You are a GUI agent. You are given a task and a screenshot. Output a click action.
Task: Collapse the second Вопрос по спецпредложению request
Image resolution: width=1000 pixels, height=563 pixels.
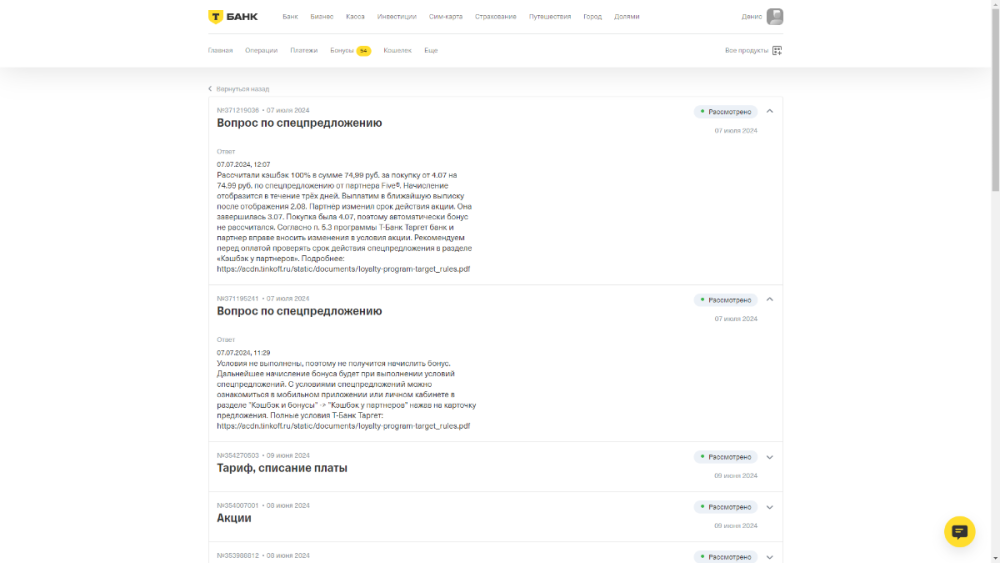[x=769, y=299]
